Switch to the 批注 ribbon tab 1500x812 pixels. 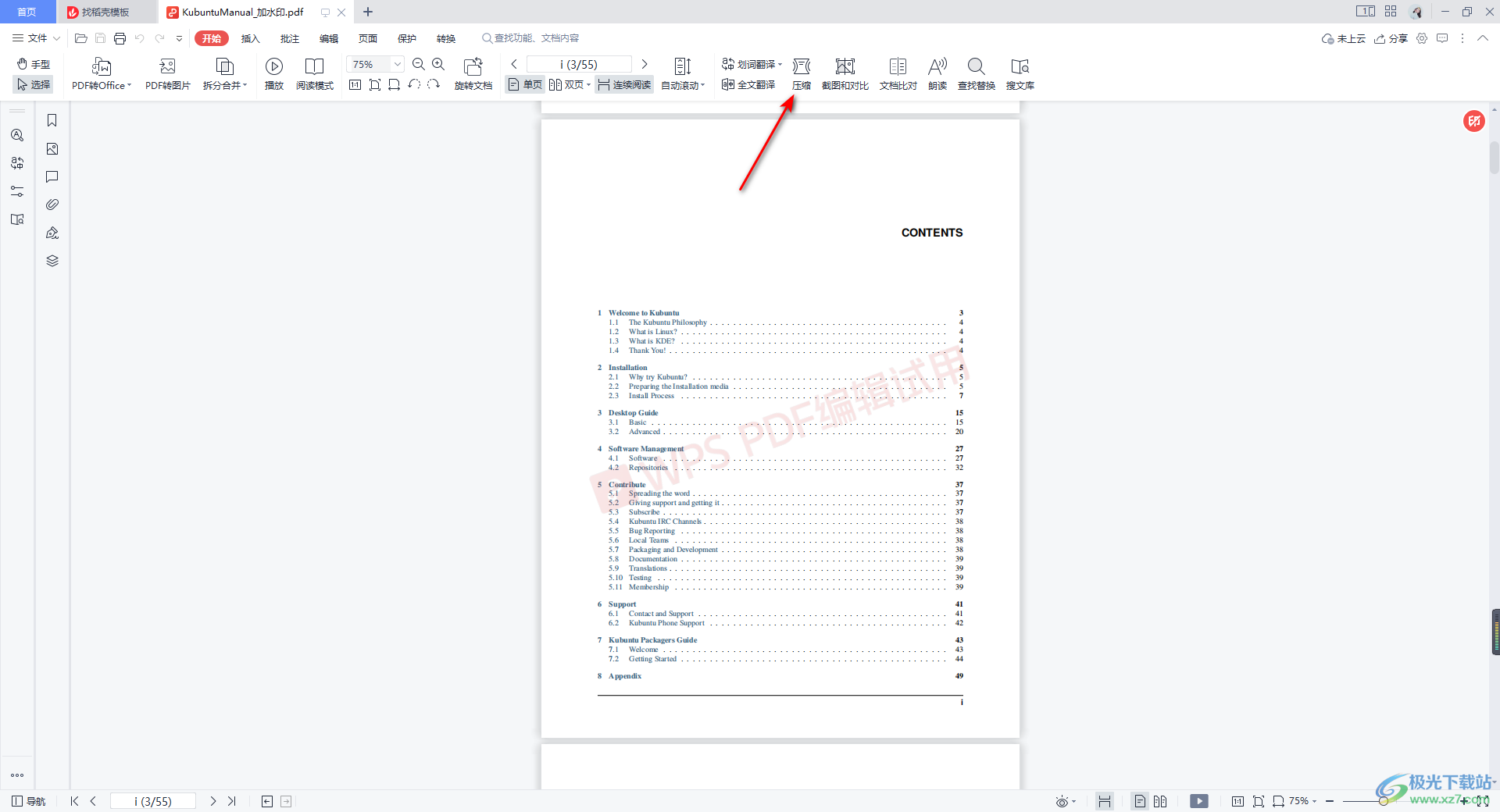click(x=290, y=38)
